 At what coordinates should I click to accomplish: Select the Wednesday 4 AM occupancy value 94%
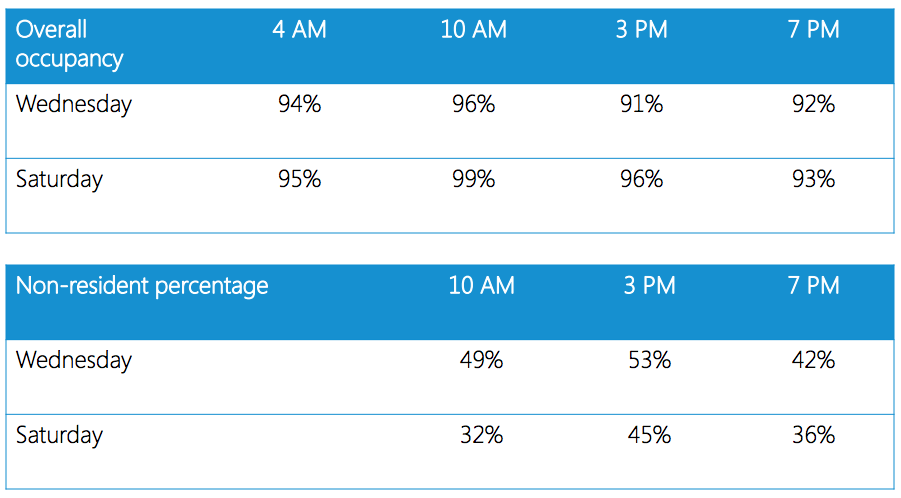[x=300, y=104]
